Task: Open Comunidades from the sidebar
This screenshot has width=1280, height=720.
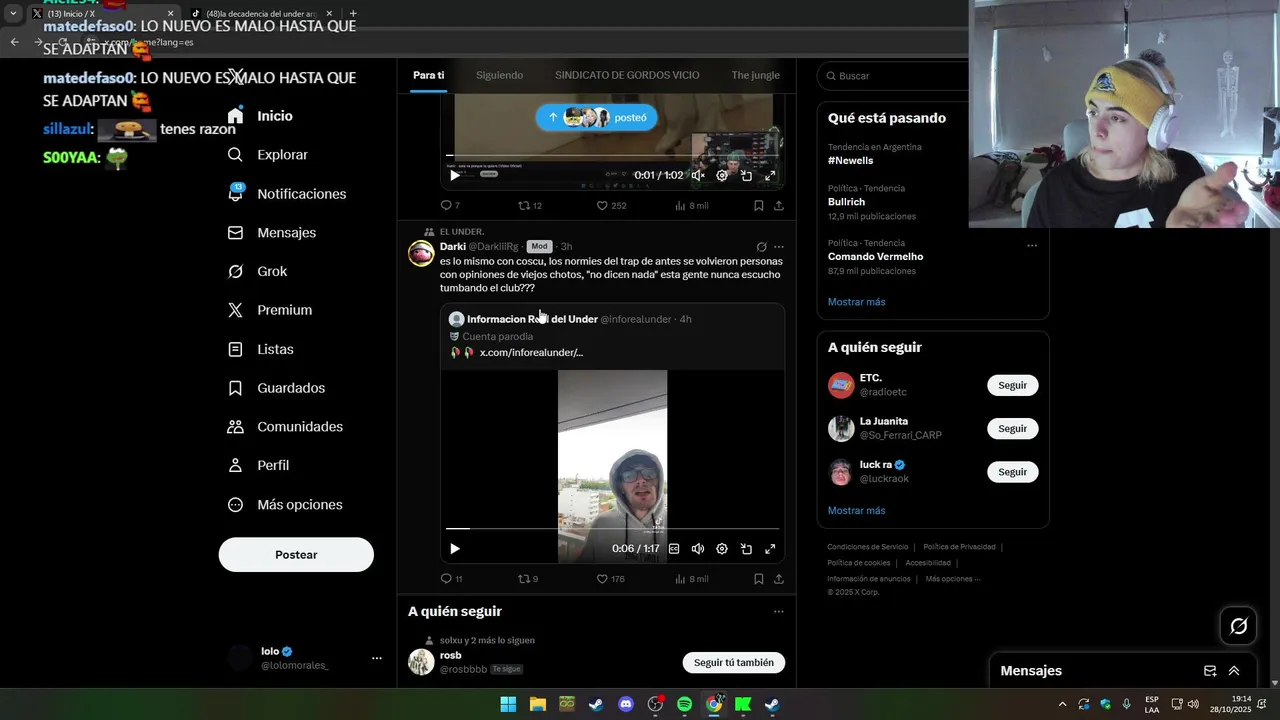Action: [285, 427]
